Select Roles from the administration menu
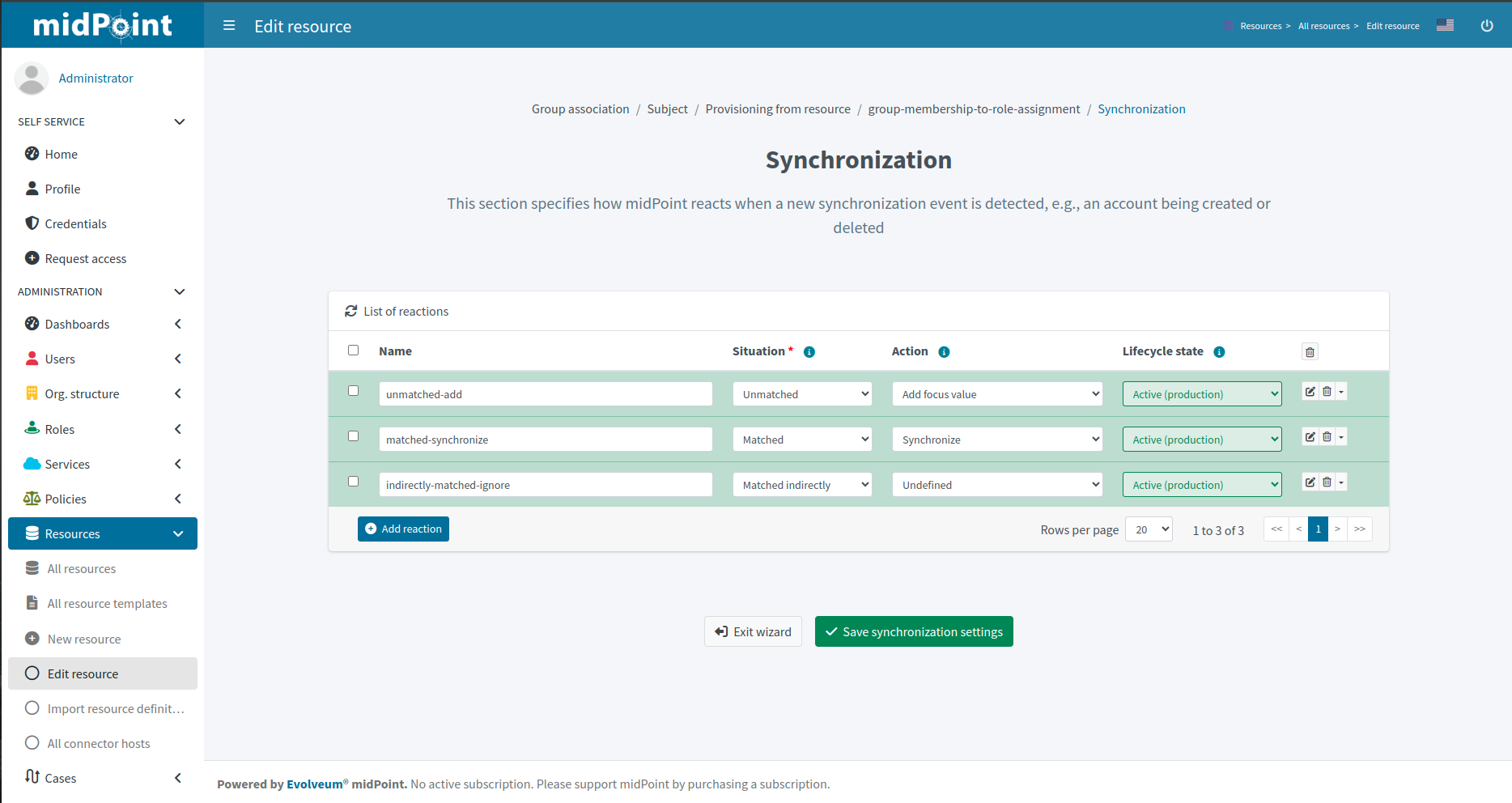This screenshot has height=803, width=1512. [x=59, y=429]
